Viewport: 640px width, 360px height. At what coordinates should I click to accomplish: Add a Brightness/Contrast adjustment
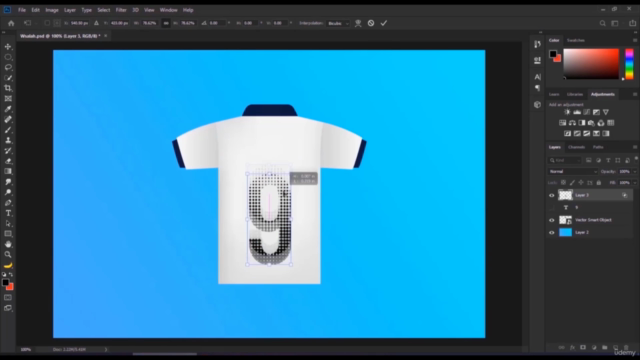(567, 112)
